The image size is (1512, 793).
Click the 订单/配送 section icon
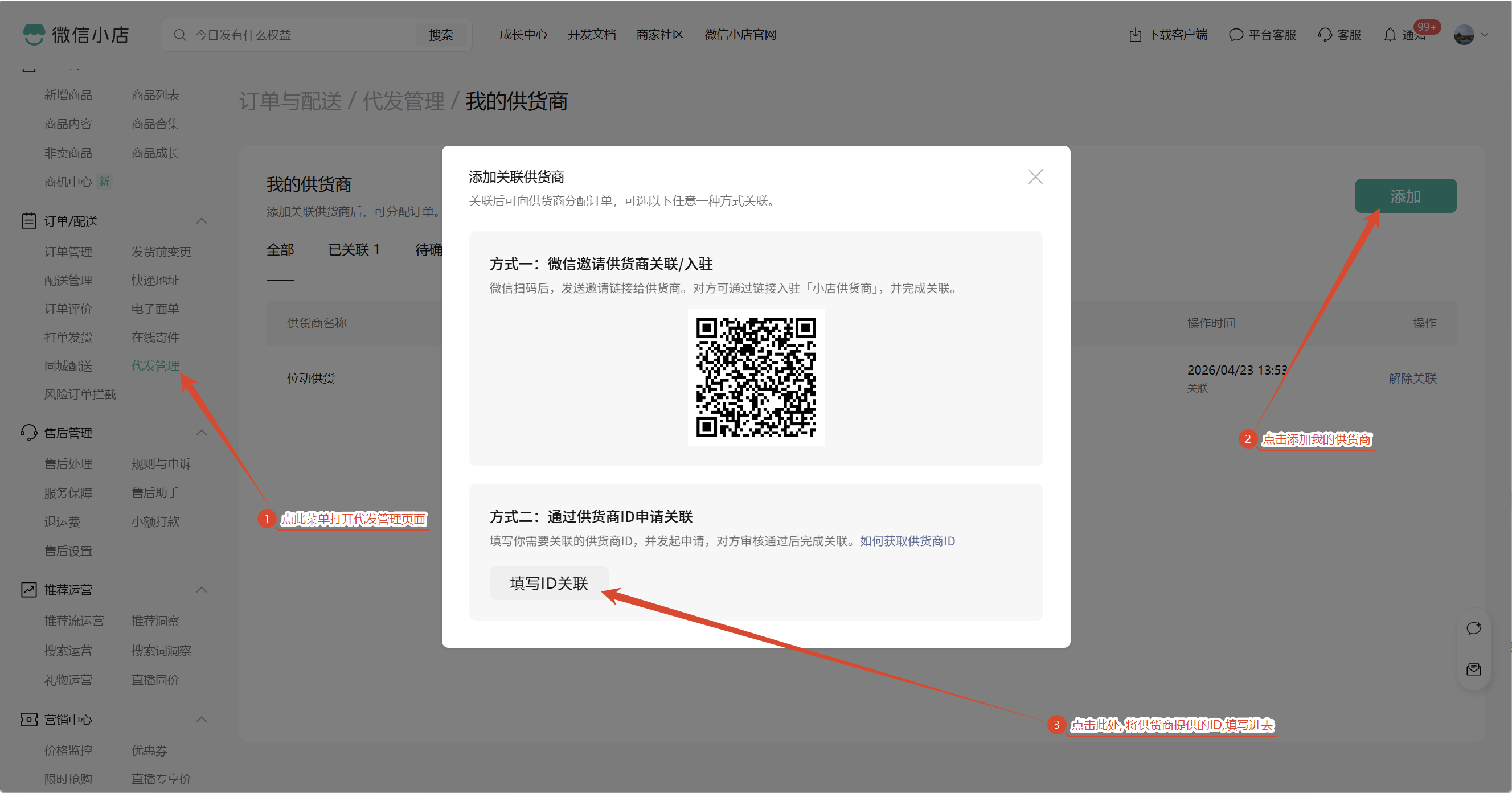pyautogui.click(x=29, y=221)
